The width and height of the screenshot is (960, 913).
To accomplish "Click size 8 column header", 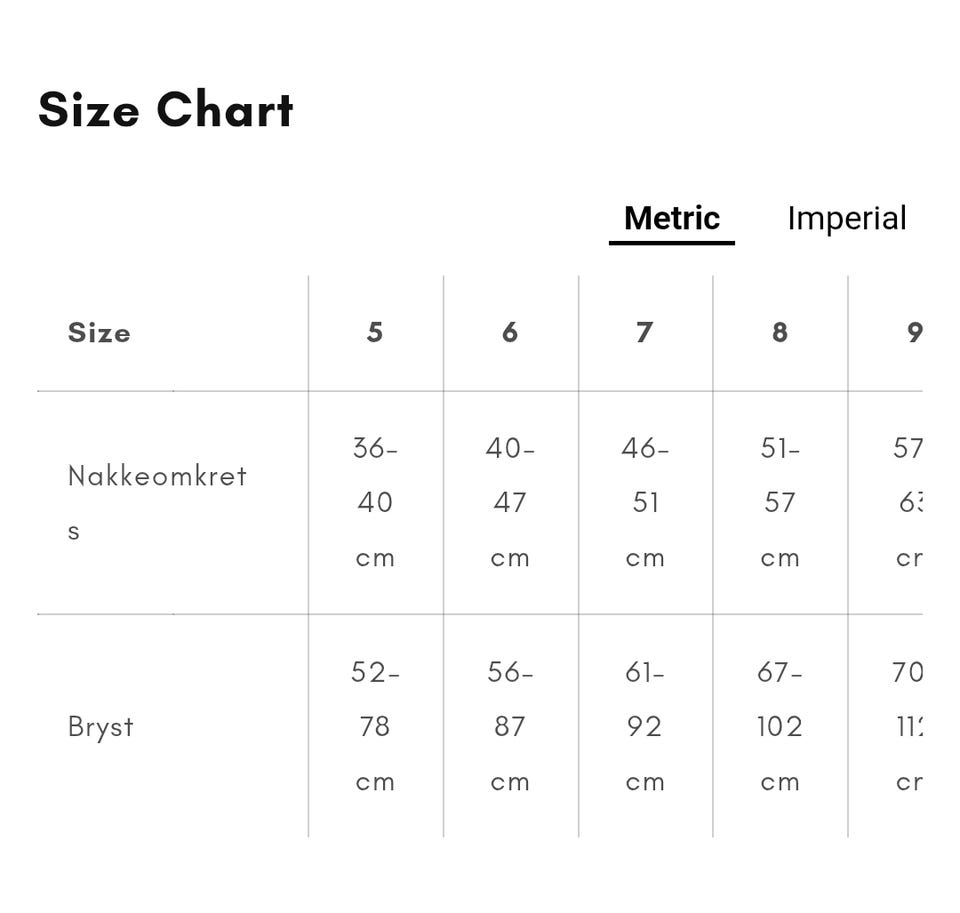I will coord(779,333).
